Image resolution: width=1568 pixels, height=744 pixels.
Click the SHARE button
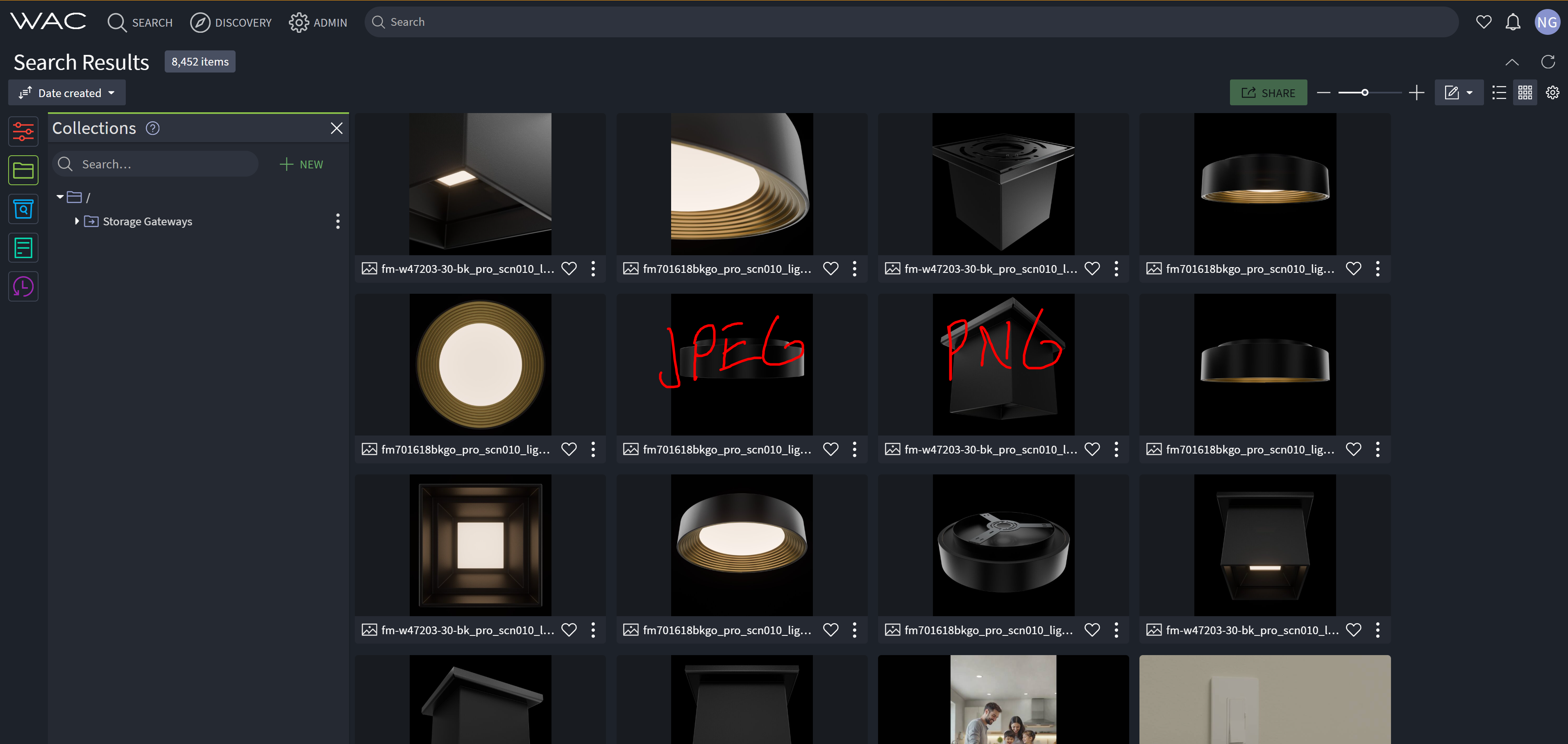tap(1268, 93)
